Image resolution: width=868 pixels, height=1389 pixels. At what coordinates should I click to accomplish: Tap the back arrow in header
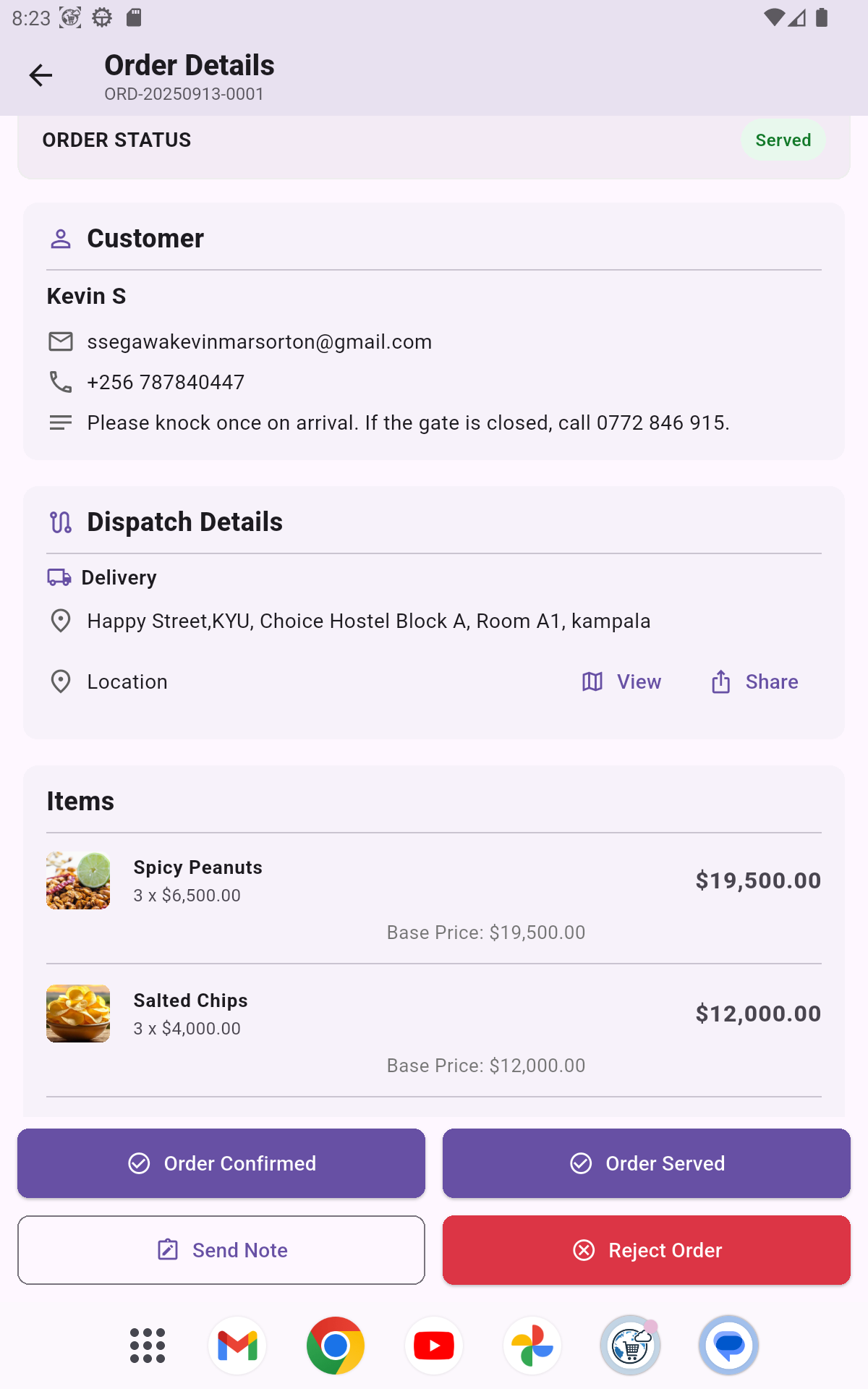(x=41, y=75)
